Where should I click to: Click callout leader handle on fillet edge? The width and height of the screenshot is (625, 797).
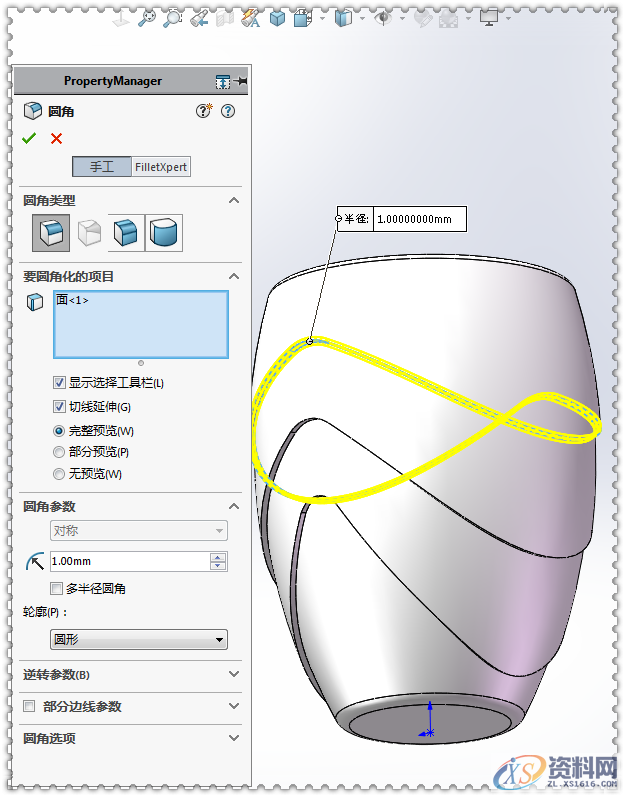(309, 341)
